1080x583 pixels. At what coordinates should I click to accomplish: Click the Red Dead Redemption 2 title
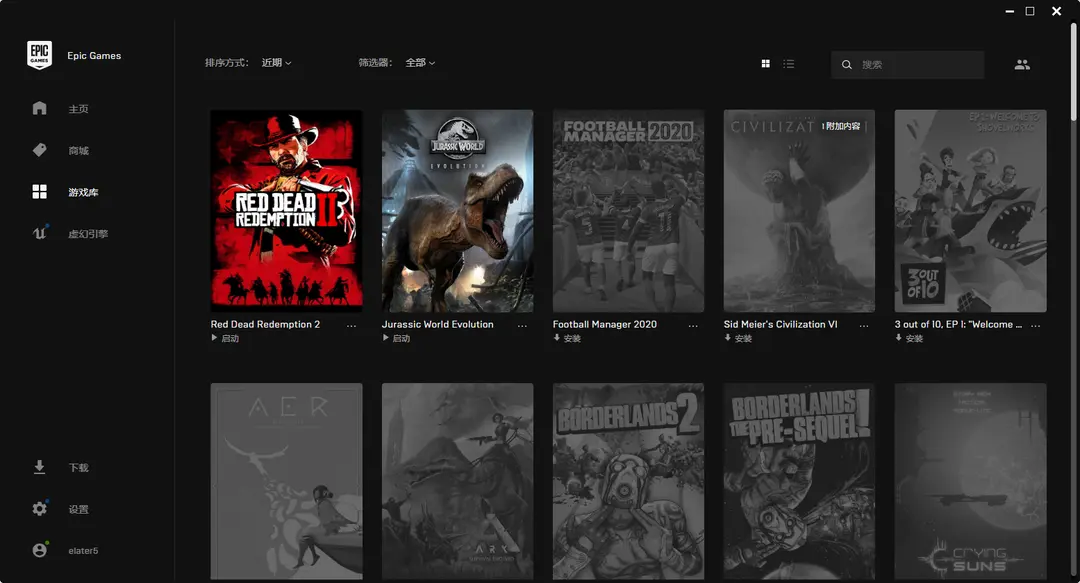(265, 325)
